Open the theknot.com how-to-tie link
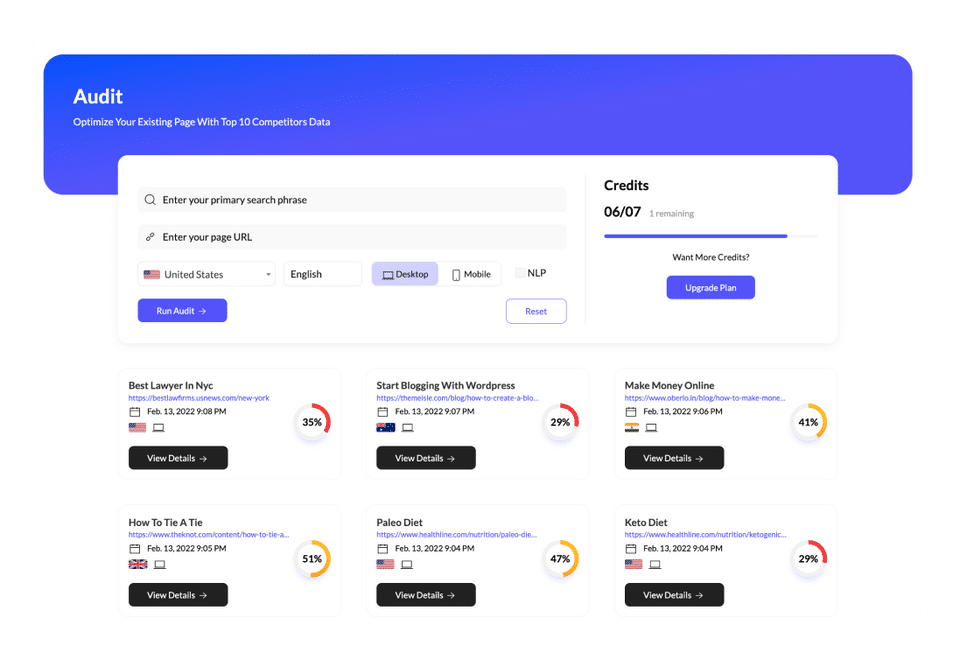960x661 pixels. pos(209,535)
